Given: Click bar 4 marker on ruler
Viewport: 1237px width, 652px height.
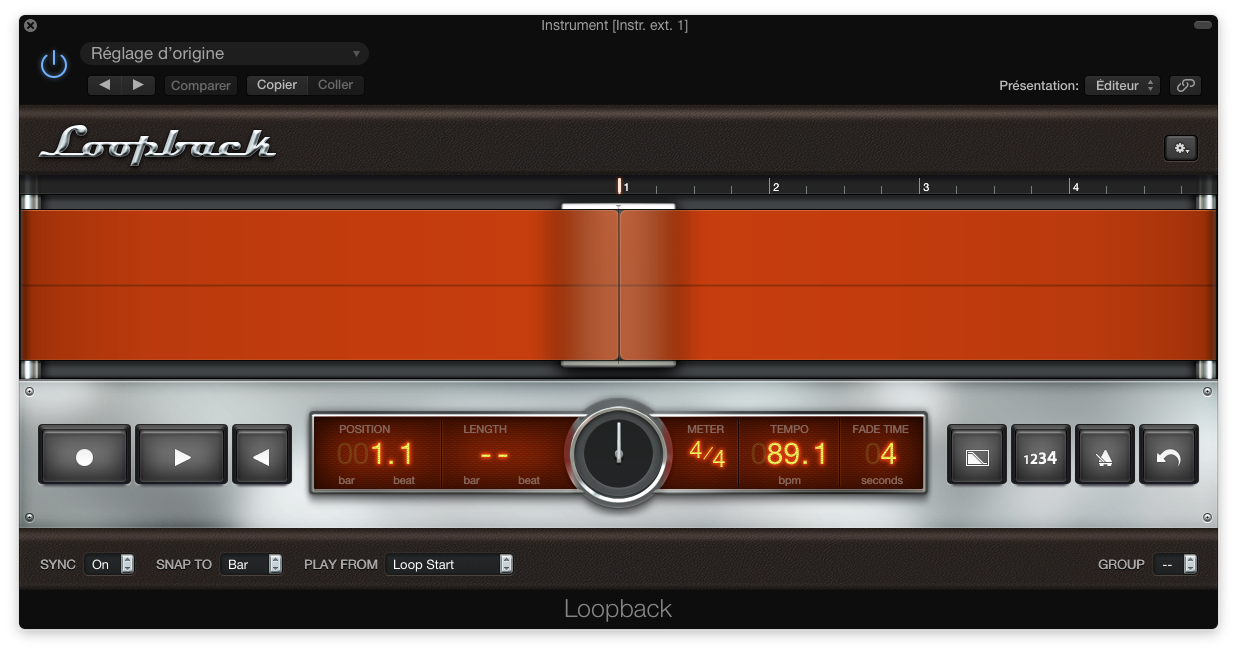Looking at the screenshot, I should pos(1073,186).
